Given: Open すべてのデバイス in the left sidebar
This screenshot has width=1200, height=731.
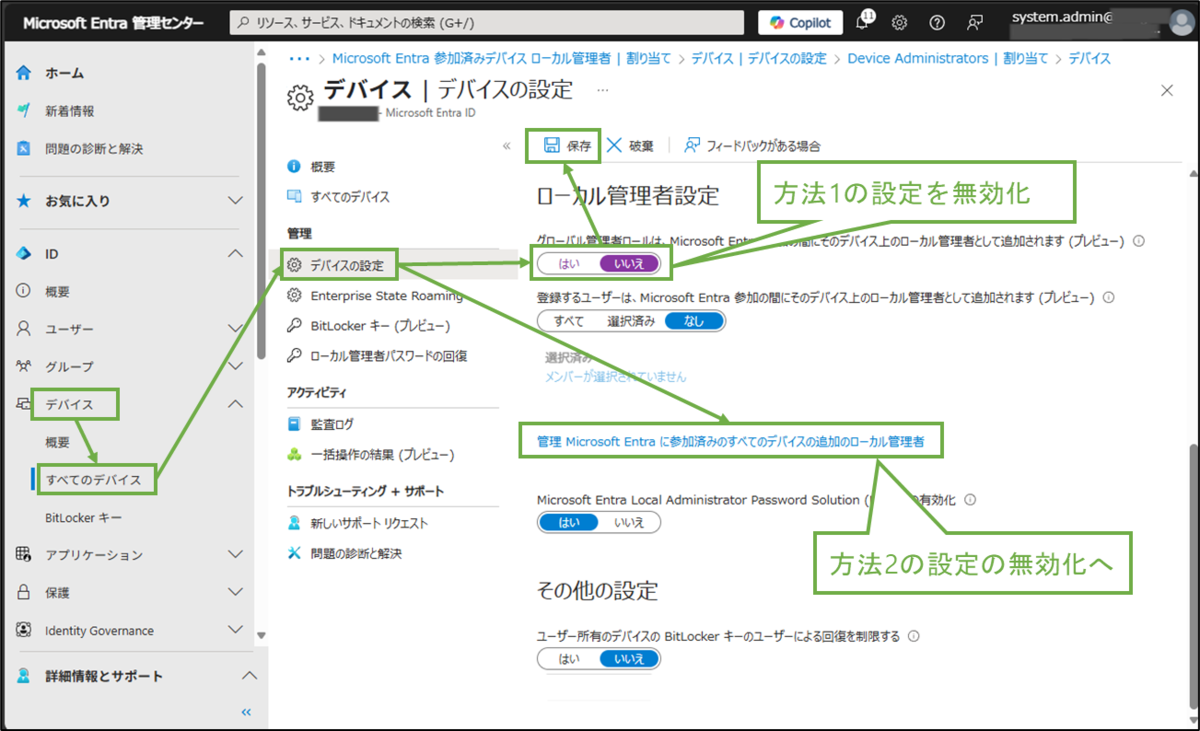Looking at the screenshot, I should click(x=91, y=480).
